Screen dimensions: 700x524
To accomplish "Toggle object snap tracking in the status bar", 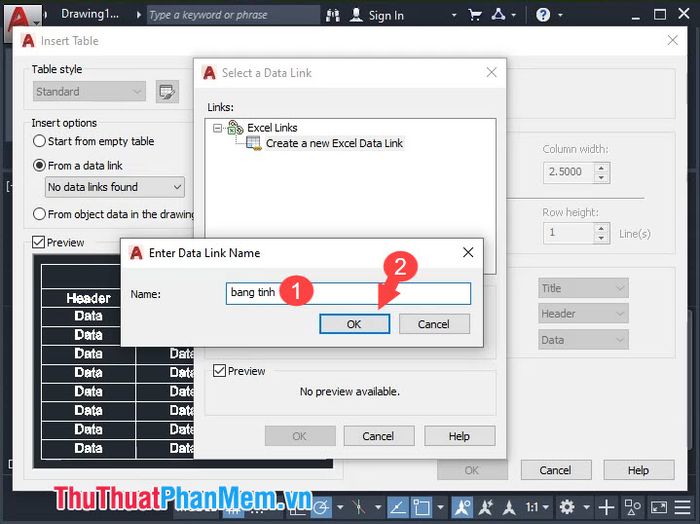I will (x=398, y=507).
